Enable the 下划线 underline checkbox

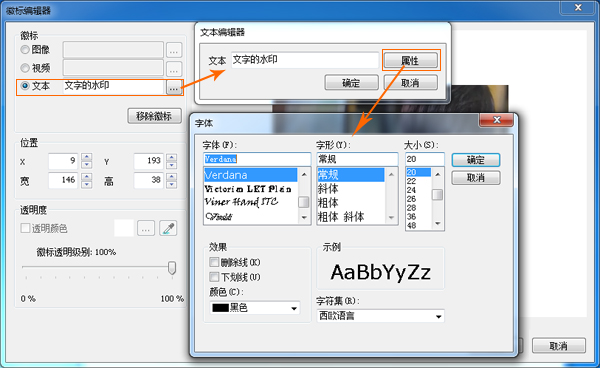tap(214, 277)
